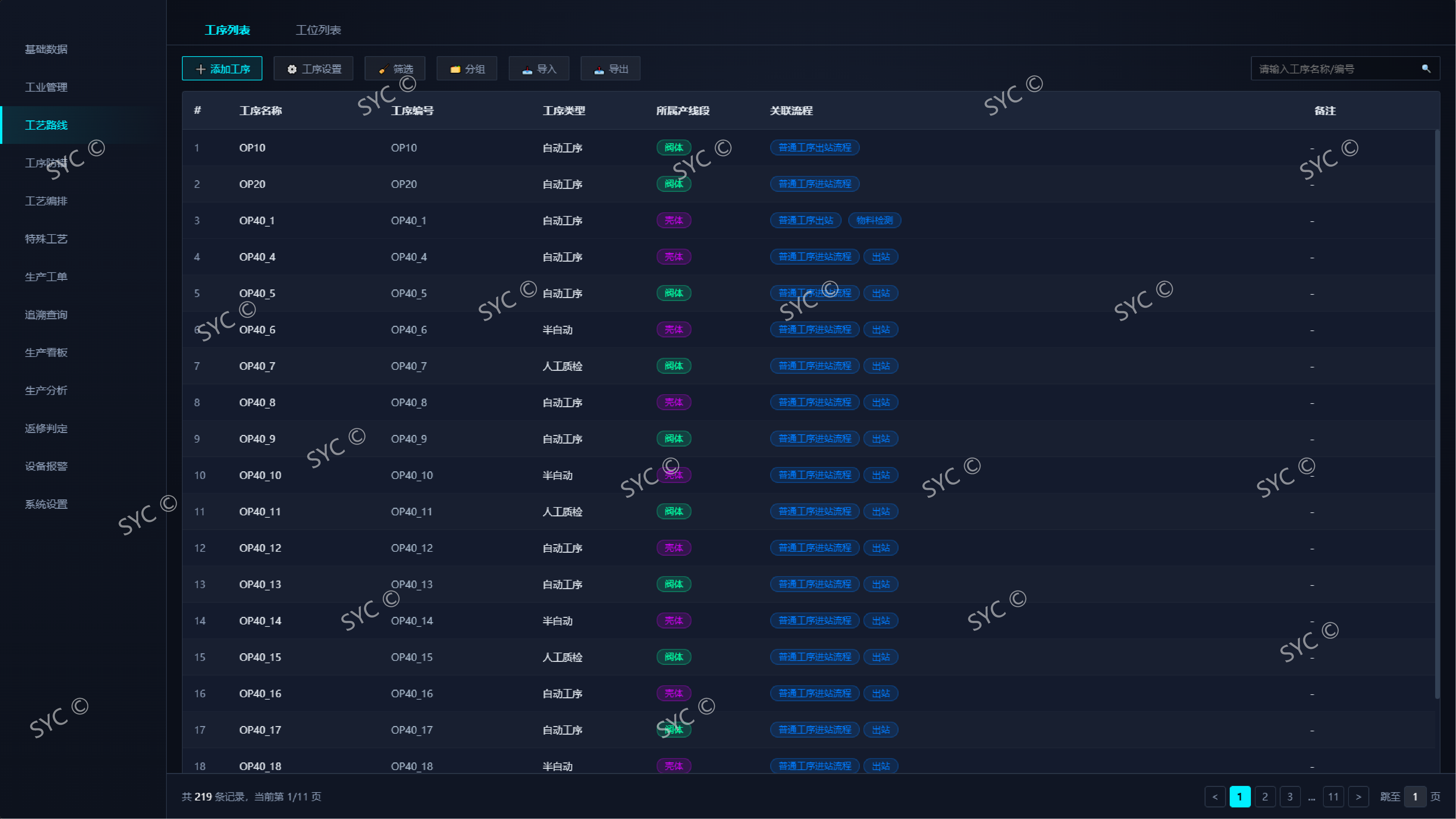Open 生产看板 in the sidebar
This screenshot has width=1456, height=819.
pos(46,353)
